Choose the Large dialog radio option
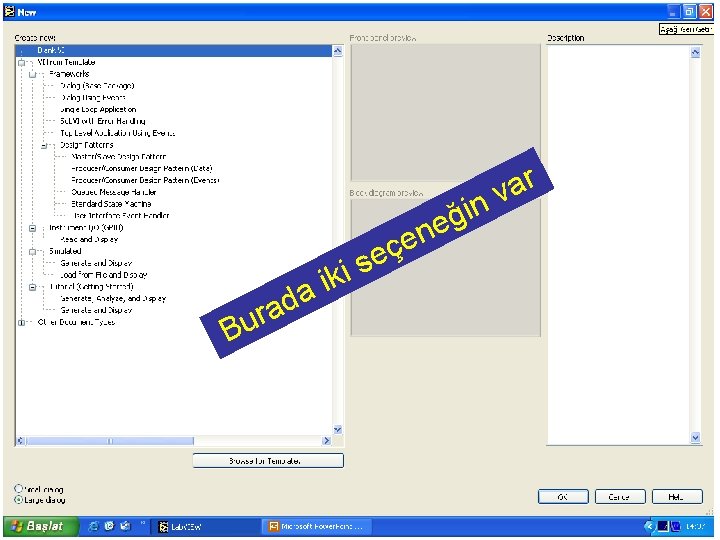Screen dimensions: 720x540 tap(18, 500)
